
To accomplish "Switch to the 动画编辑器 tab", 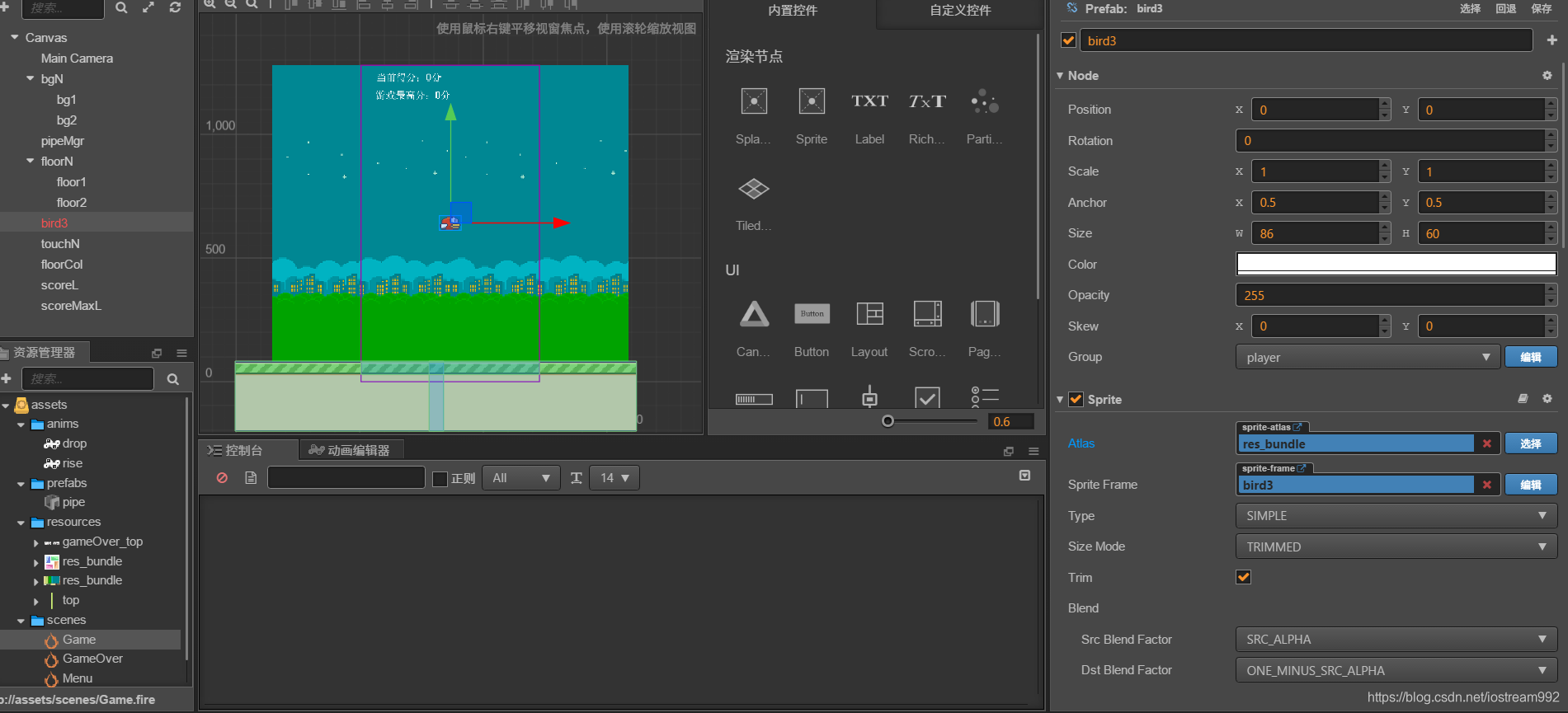I will click(350, 450).
